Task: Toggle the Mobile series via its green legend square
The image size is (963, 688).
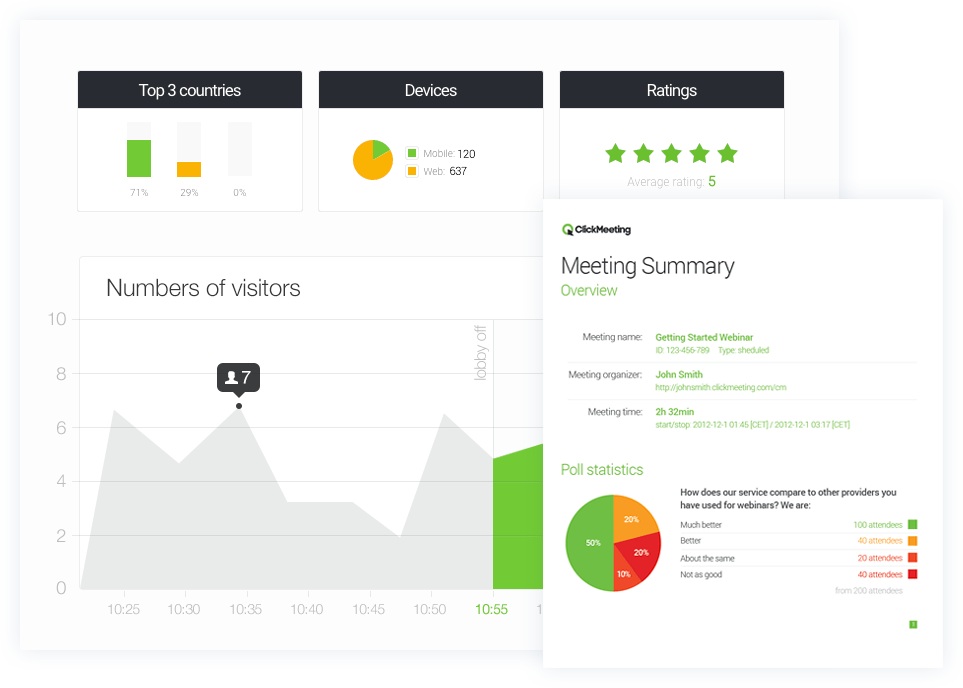Action: click(x=412, y=154)
